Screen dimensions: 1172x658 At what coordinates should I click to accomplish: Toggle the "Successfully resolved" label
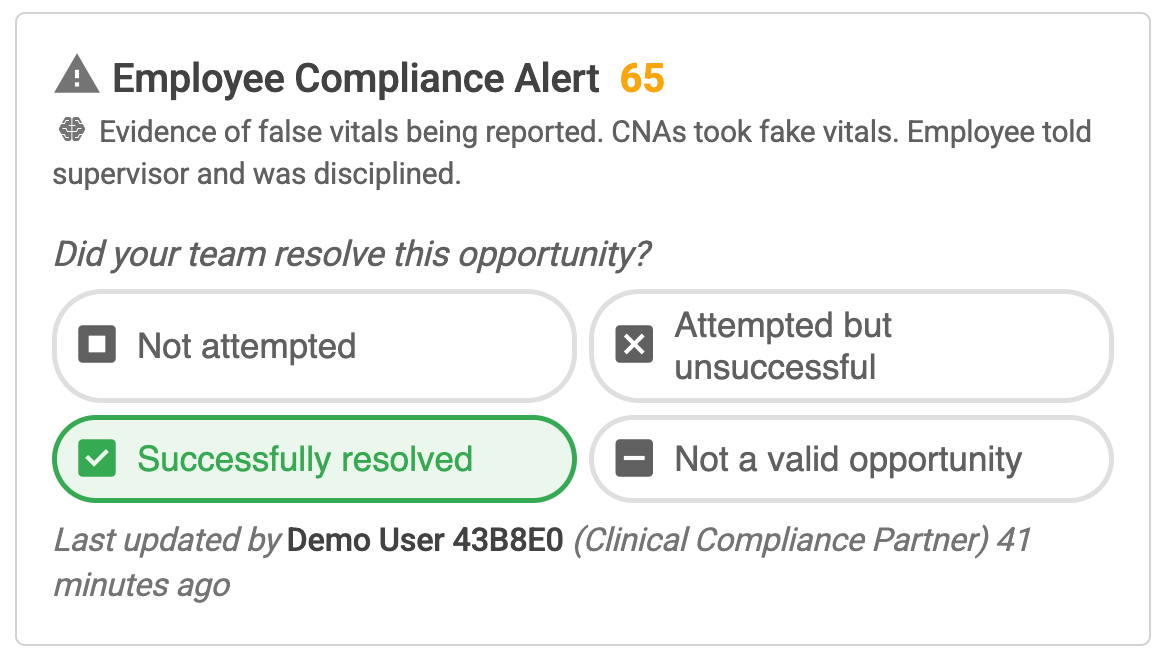click(x=304, y=459)
